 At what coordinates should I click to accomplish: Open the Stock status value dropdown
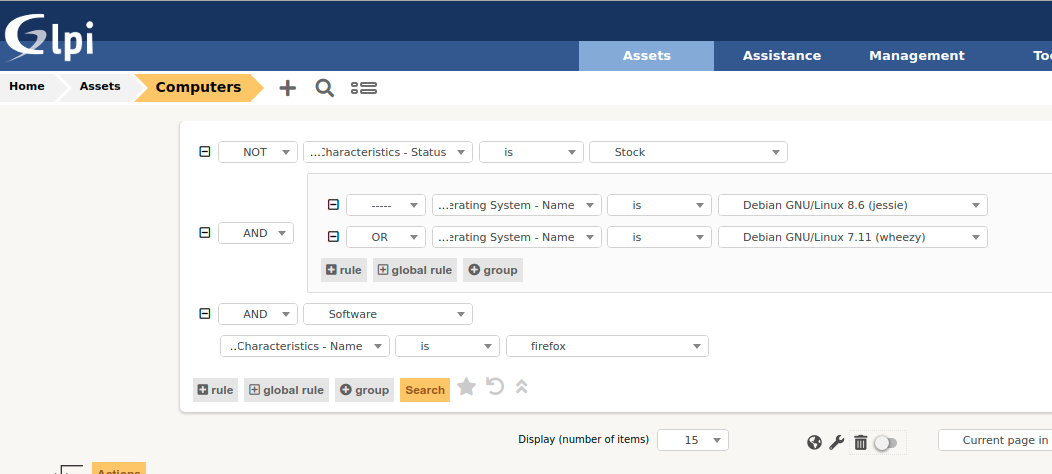pyautogui.click(x=688, y=152)
